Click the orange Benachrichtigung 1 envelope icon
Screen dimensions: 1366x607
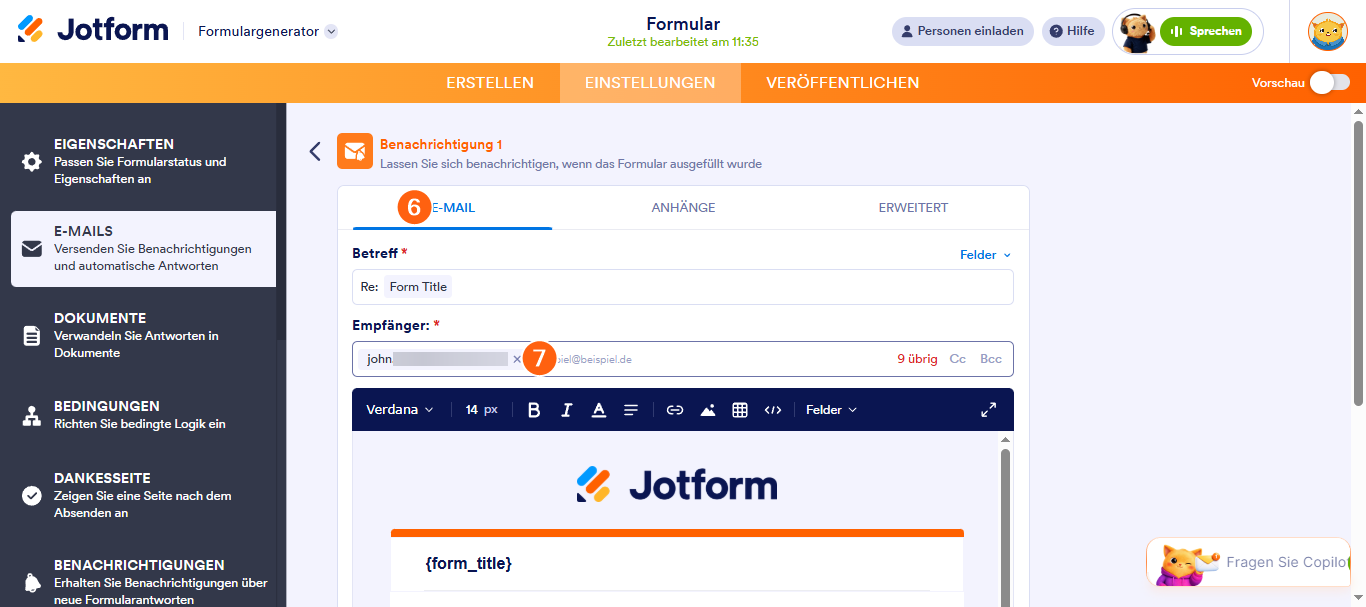355,151
